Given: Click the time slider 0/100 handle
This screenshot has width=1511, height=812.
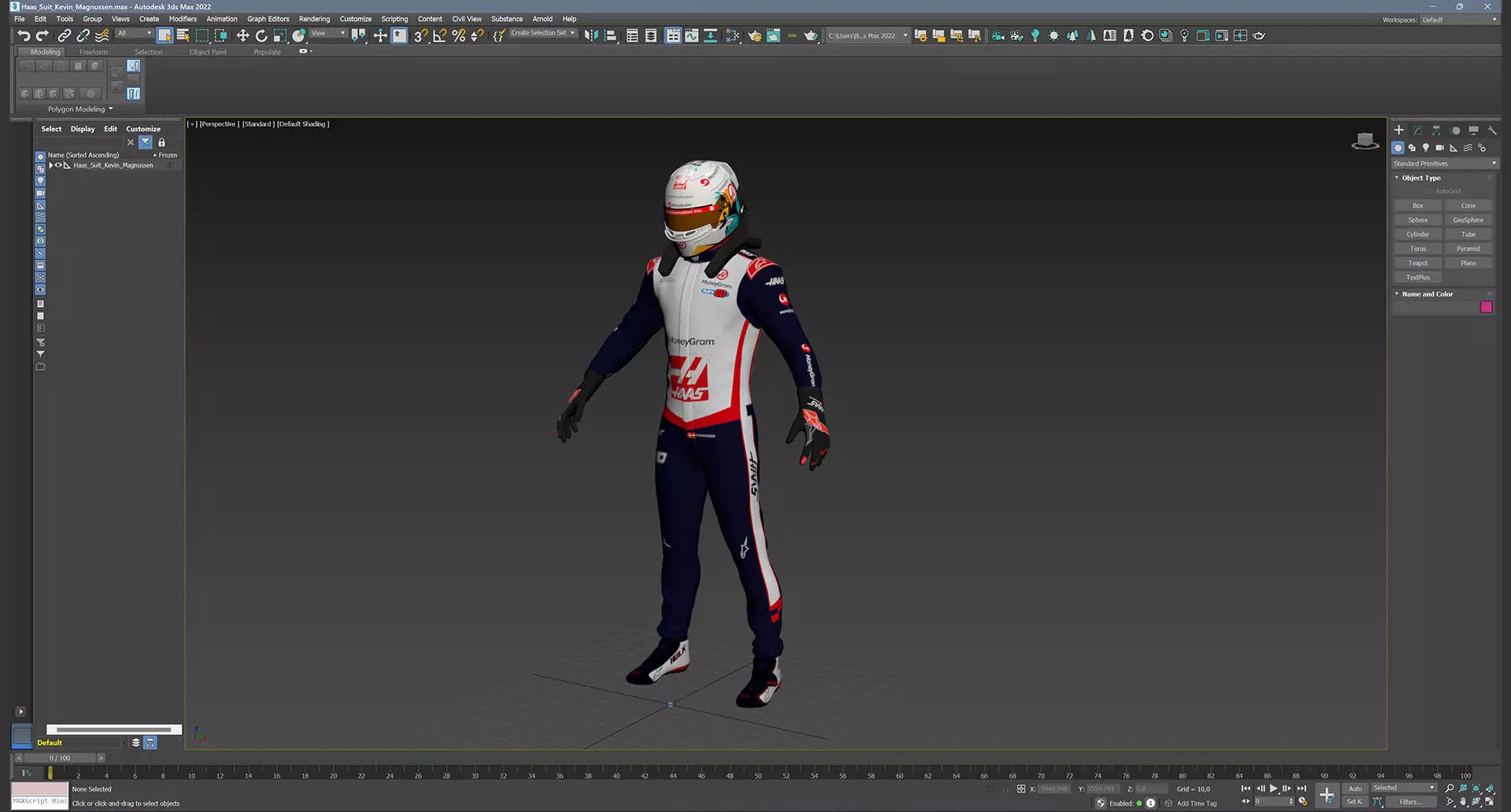Looking at the screenshot, I should point(60,758).
